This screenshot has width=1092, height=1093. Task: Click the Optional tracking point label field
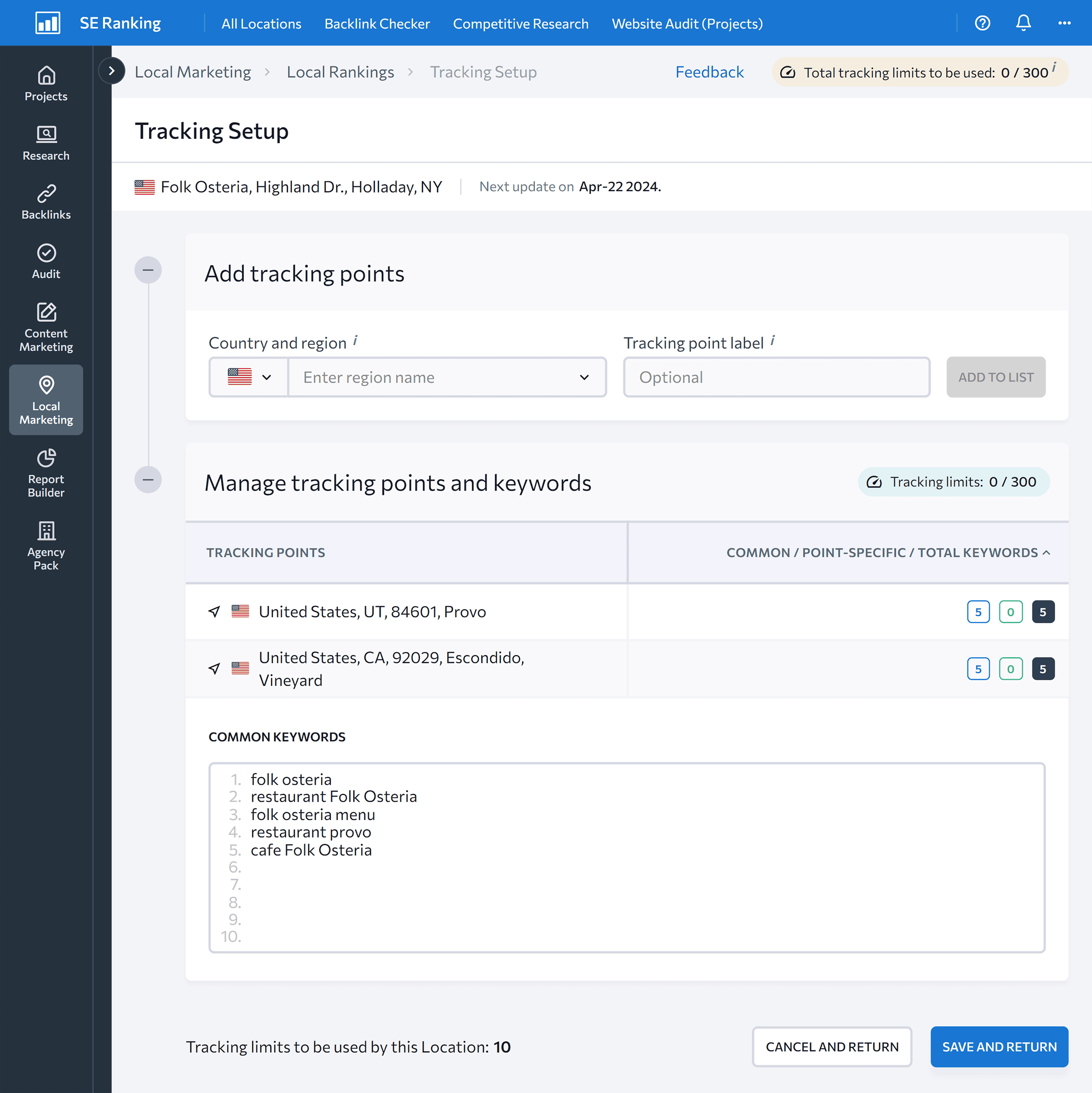(x=776, y=377)
